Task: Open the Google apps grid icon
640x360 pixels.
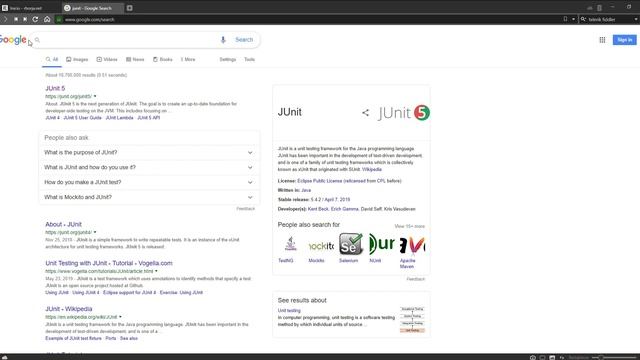Action: 602,40
